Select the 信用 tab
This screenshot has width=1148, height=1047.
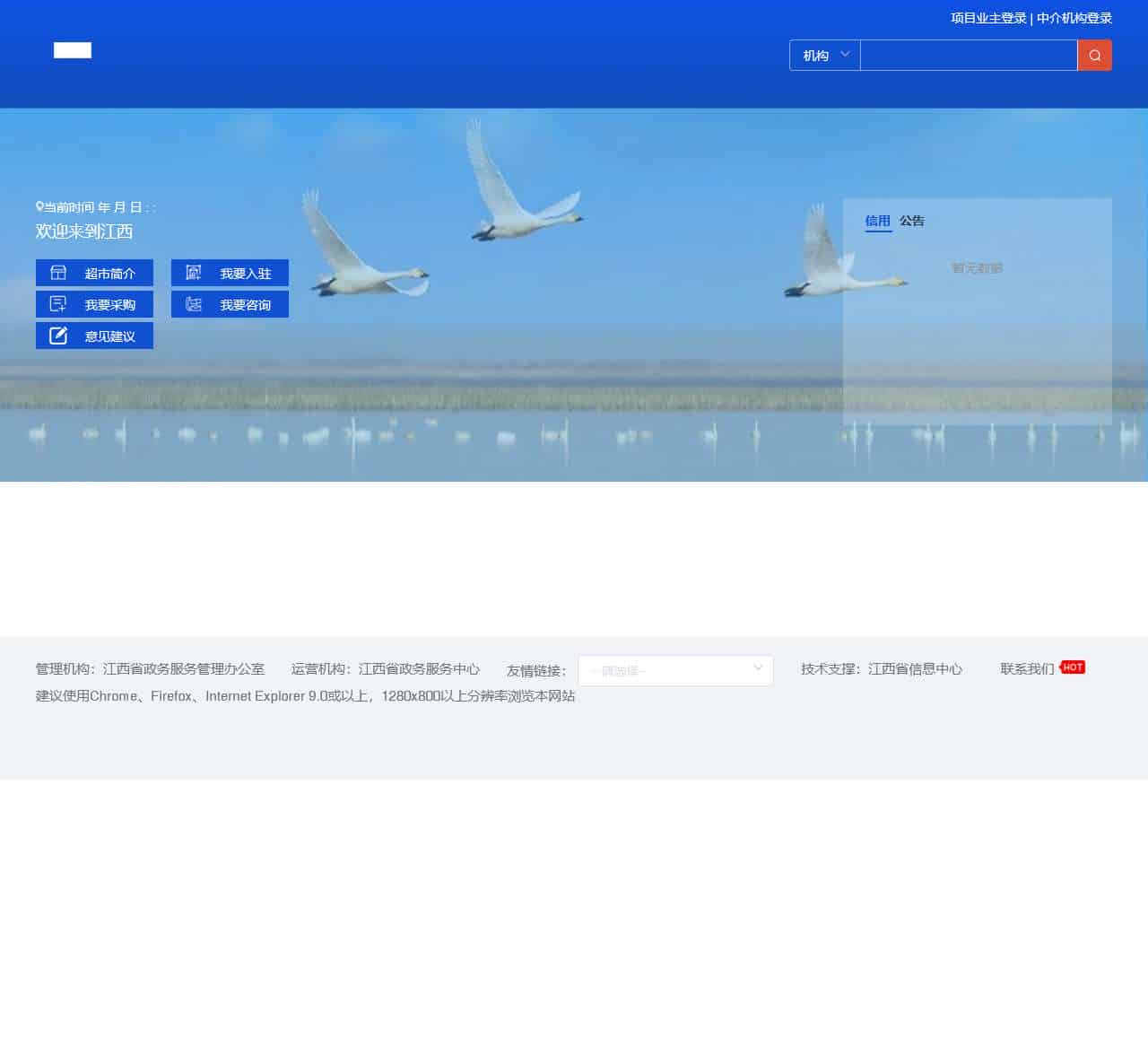878,221
